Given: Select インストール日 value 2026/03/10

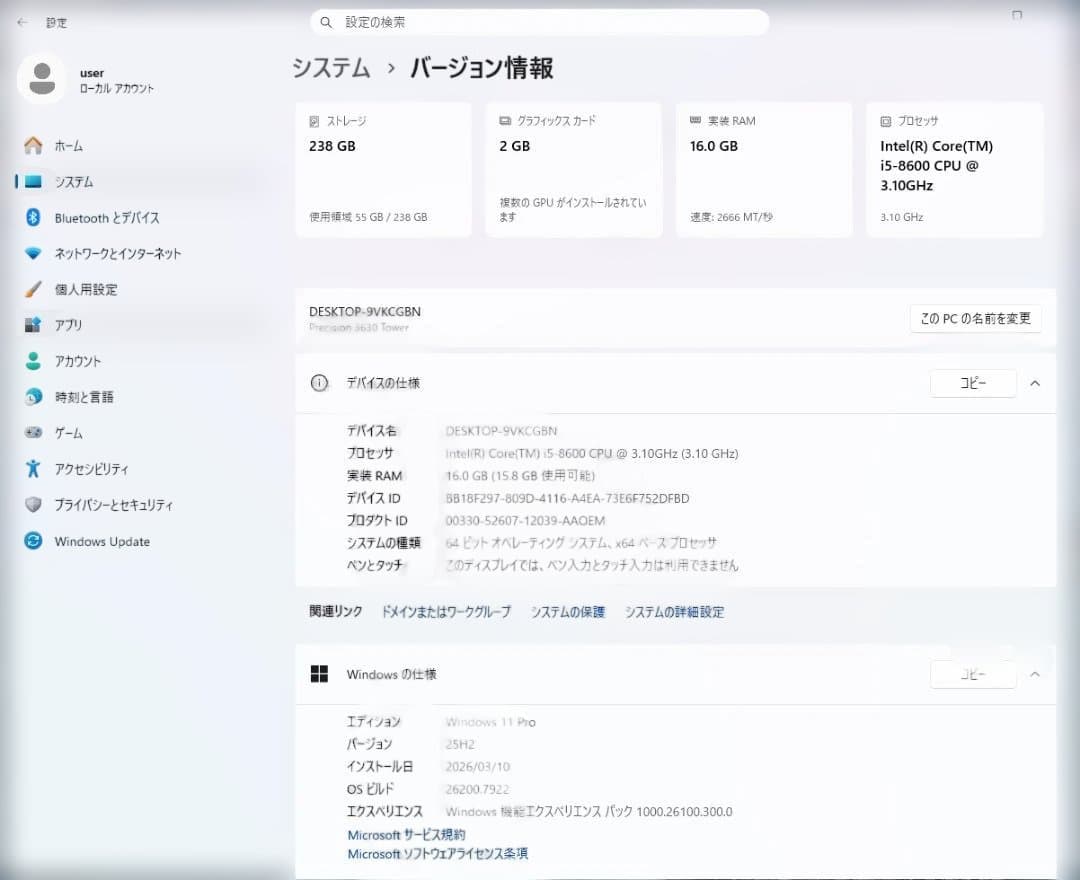Looking at the screenshot, I should pos(477,766).
